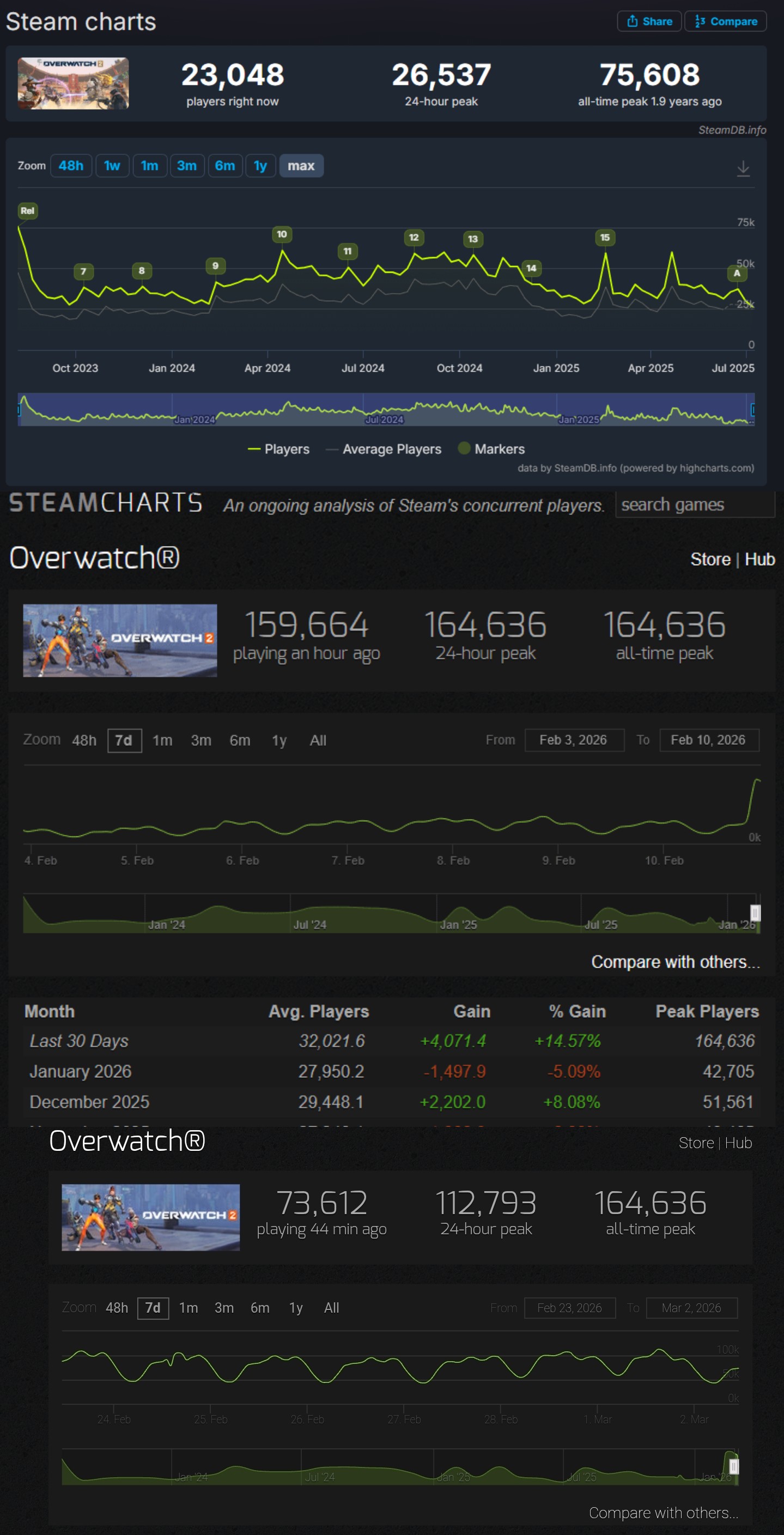Click the download icon above the SteamDB chart
The height and width of the screenshot is (1535, 784).
point(743,168)
